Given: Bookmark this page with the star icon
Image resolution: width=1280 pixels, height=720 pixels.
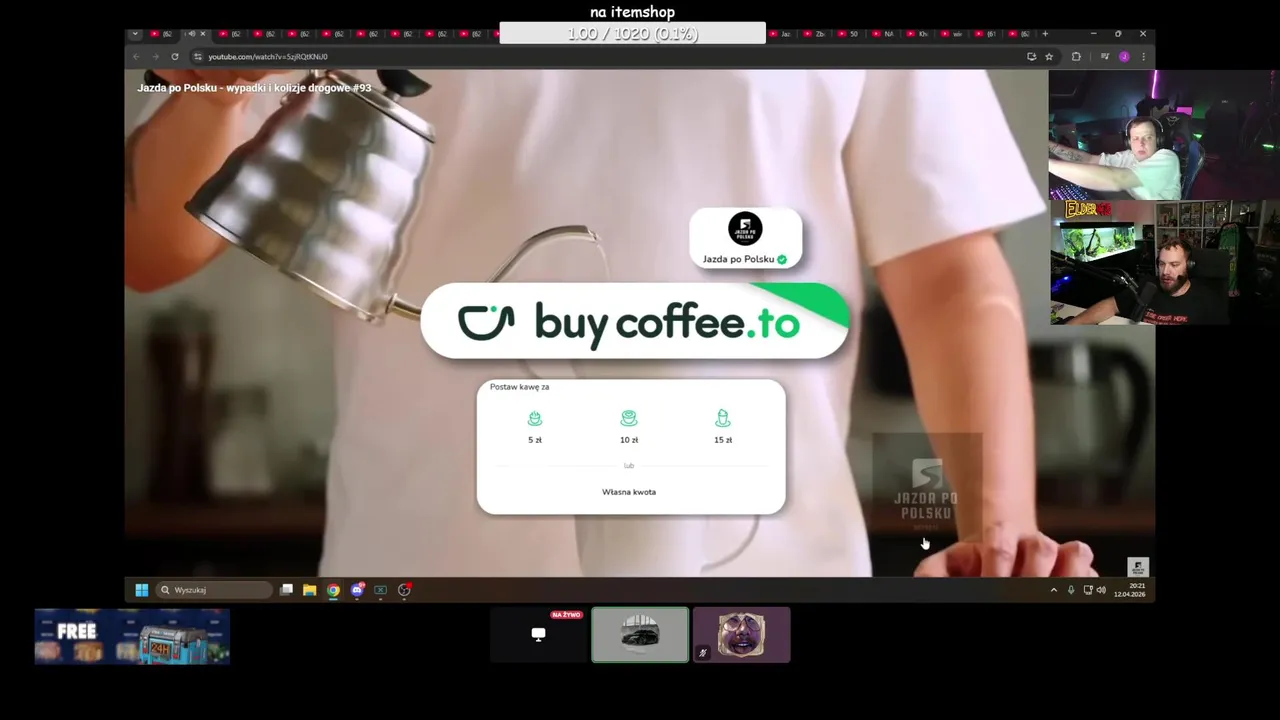Looking at the screenshot, I should coord(1049,57).
